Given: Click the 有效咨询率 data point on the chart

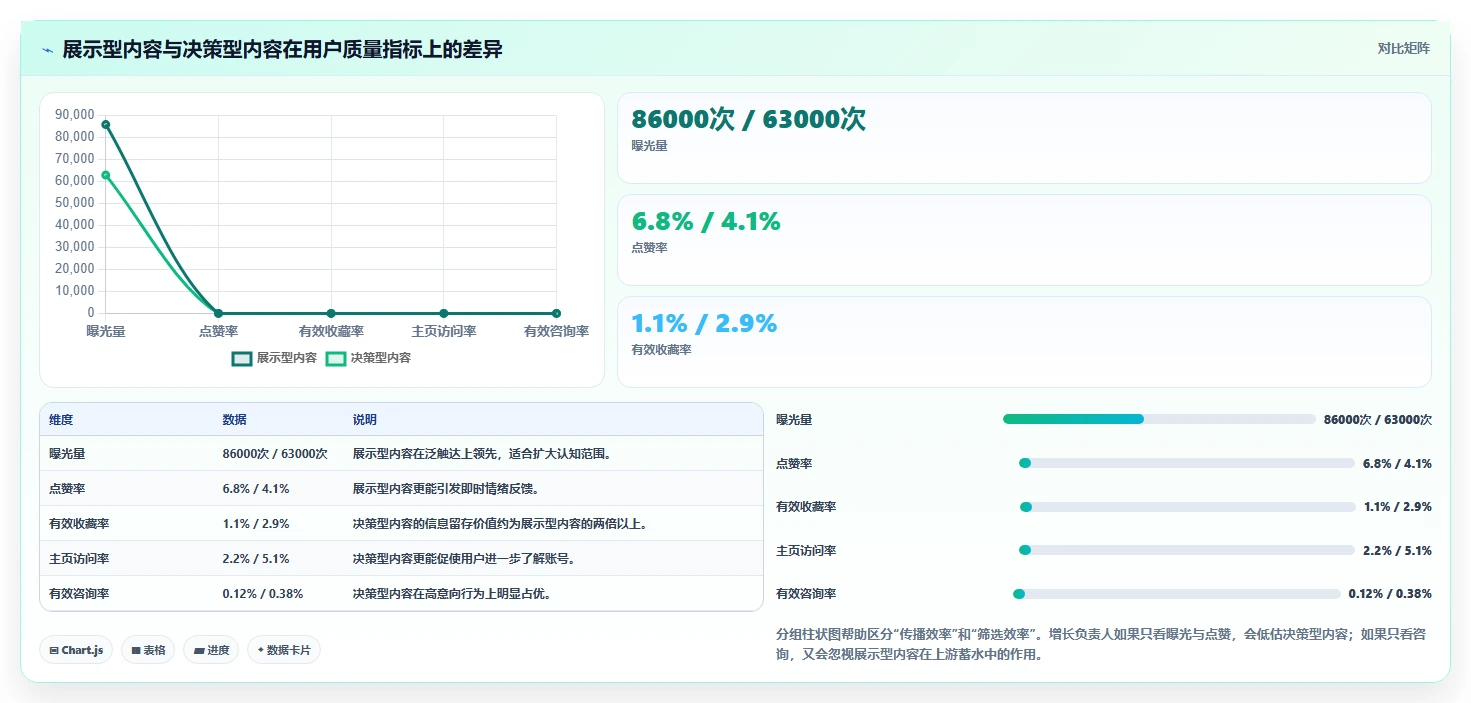Looking at the screenshot, I should click(x=556, y=313).
